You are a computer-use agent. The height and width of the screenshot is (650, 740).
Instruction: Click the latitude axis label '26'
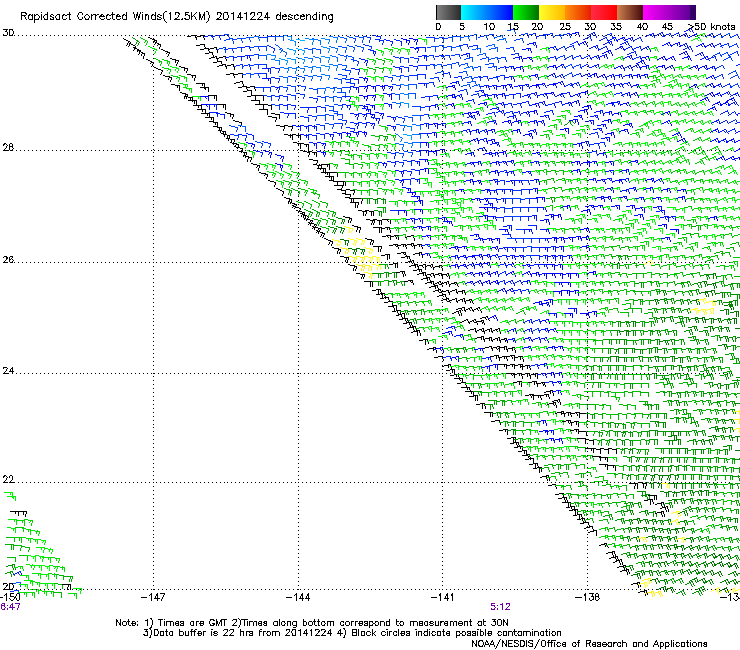click(8, 260)
